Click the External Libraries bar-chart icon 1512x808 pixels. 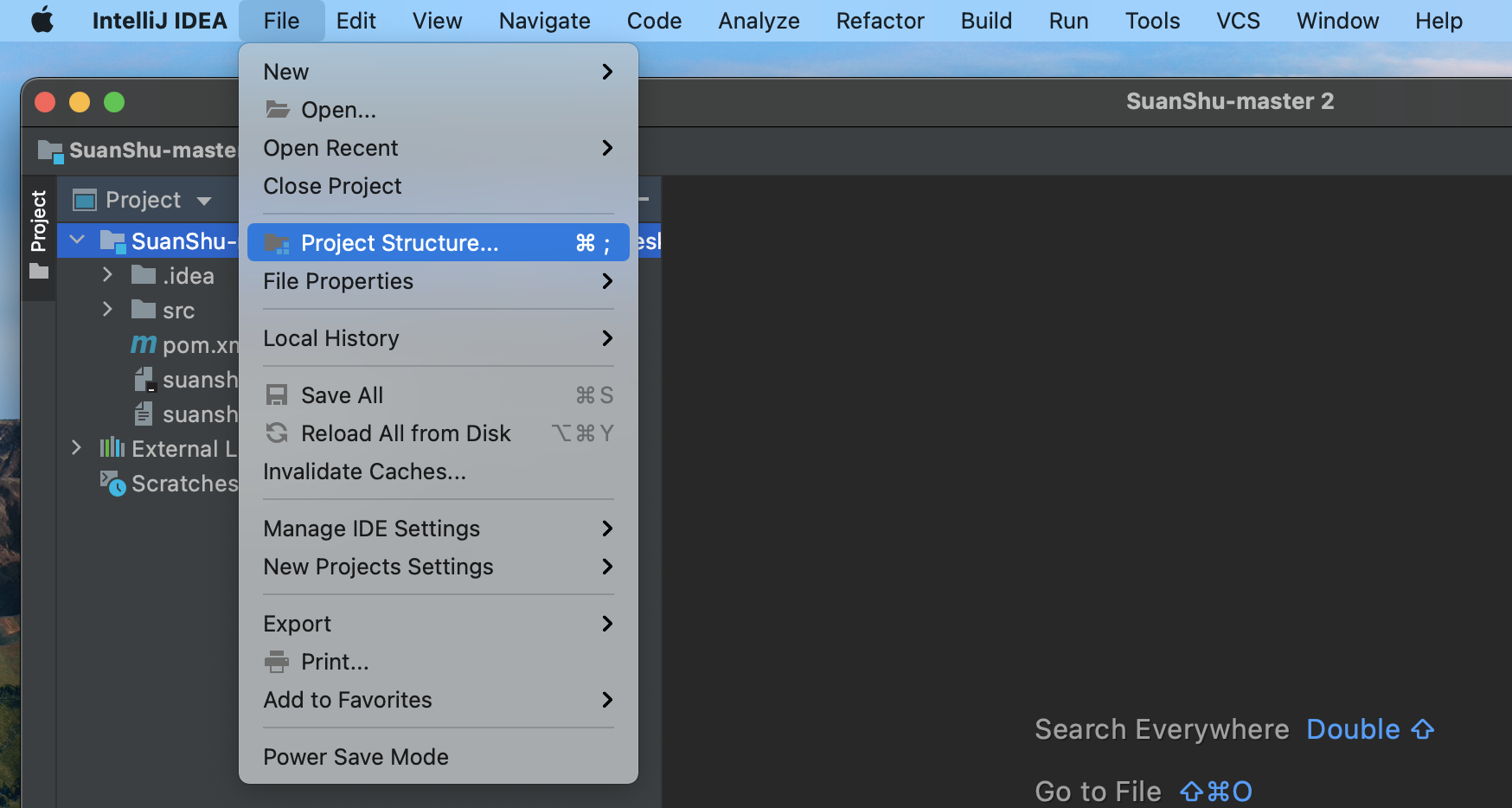pos(112,447)
